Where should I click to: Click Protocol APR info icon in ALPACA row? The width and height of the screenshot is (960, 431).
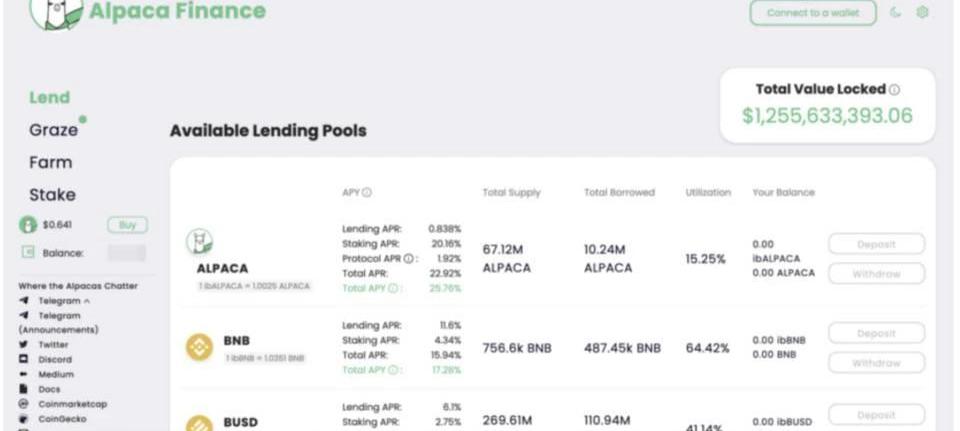pyautogui.click(x=408, y=258)
